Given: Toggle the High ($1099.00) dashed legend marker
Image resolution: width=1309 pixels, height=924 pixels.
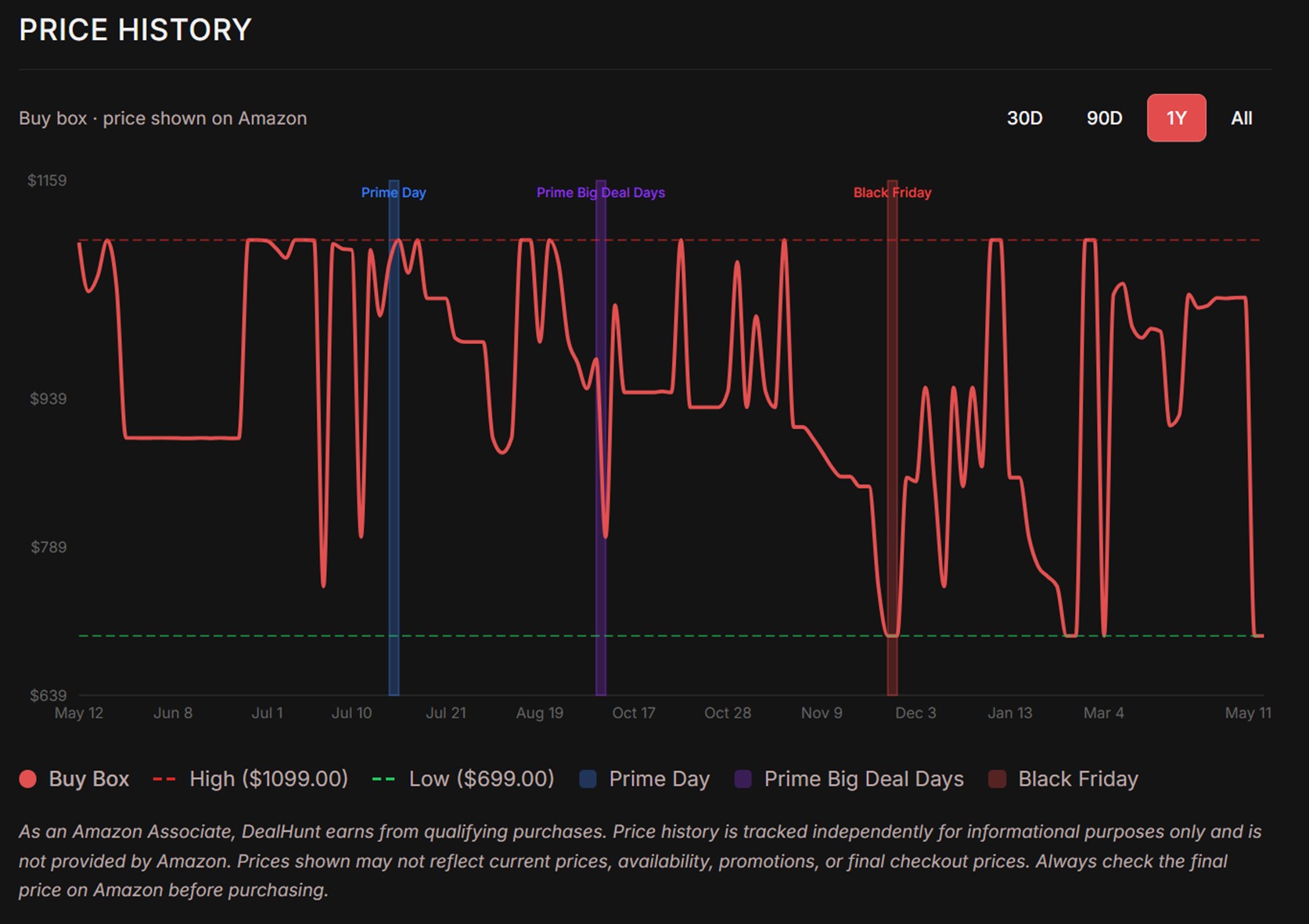Looking at the screenshot, I should pyautogui.click(x=164, y=779).
